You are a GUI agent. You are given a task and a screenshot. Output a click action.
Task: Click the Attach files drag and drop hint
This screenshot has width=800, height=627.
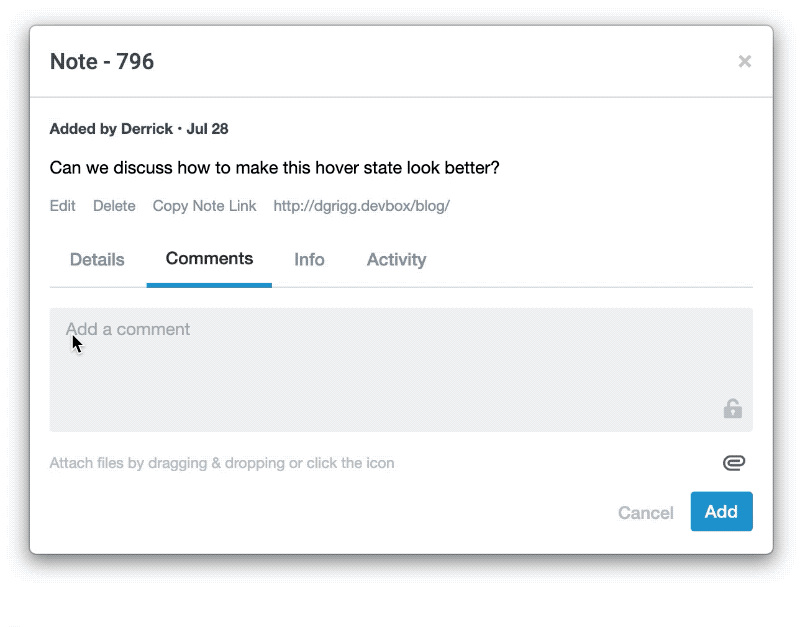pyautogui.click(x=222, y=463)
